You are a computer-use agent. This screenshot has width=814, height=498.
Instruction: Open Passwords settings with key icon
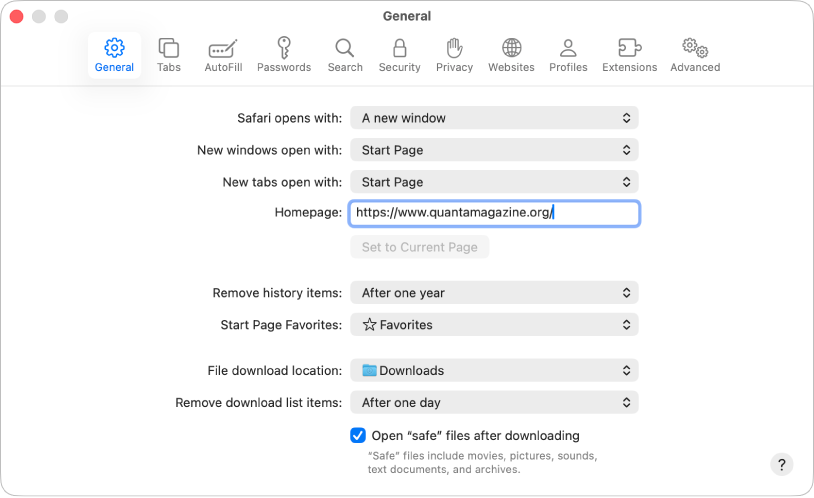coord(284,55)
